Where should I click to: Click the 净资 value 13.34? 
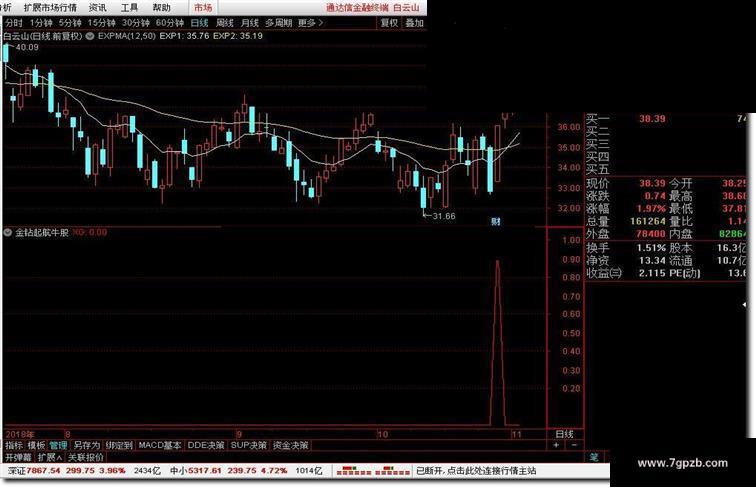pyautogui.click(x=652, y=260)
